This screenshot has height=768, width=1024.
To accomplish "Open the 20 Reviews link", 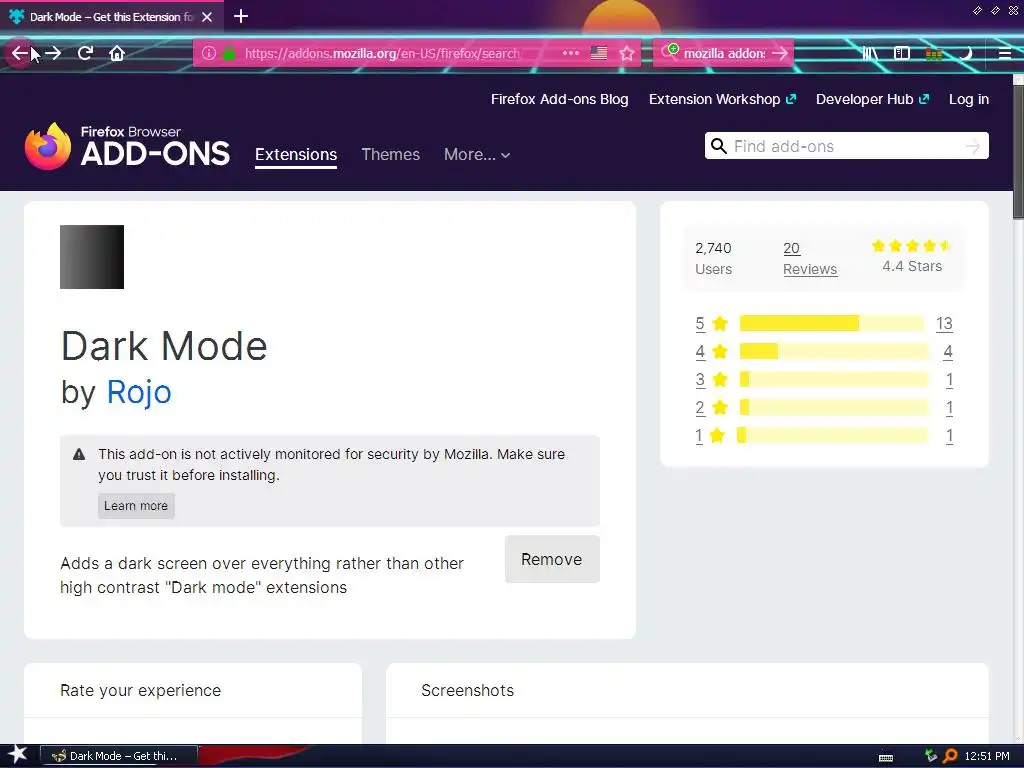I will point(810,259).
